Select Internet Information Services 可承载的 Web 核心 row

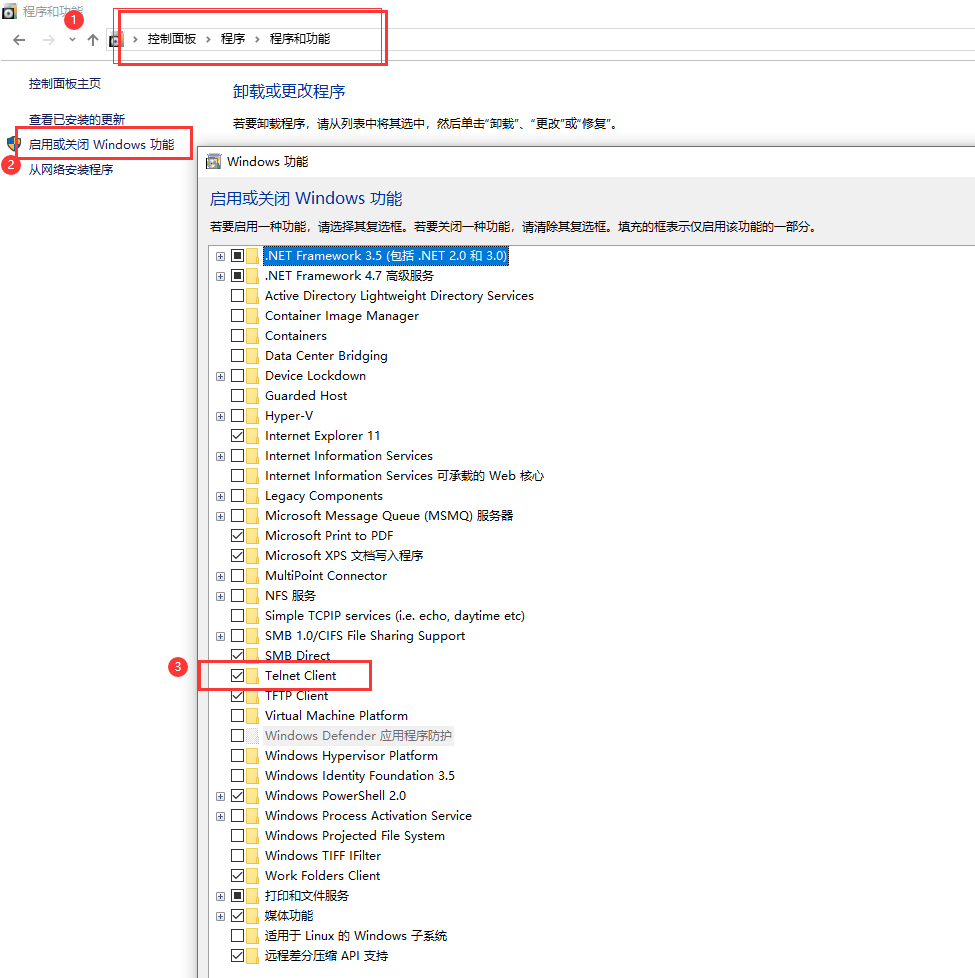(404, 475)
